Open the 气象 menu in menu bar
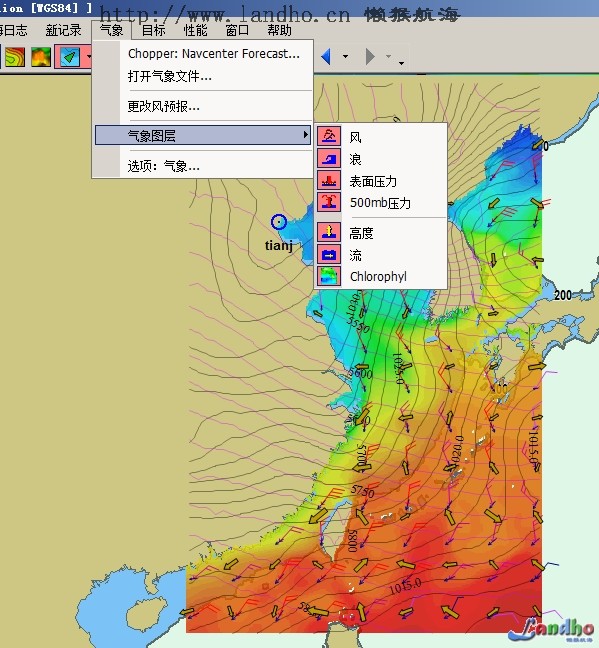The image size is (599, 648). click(112, 30)
